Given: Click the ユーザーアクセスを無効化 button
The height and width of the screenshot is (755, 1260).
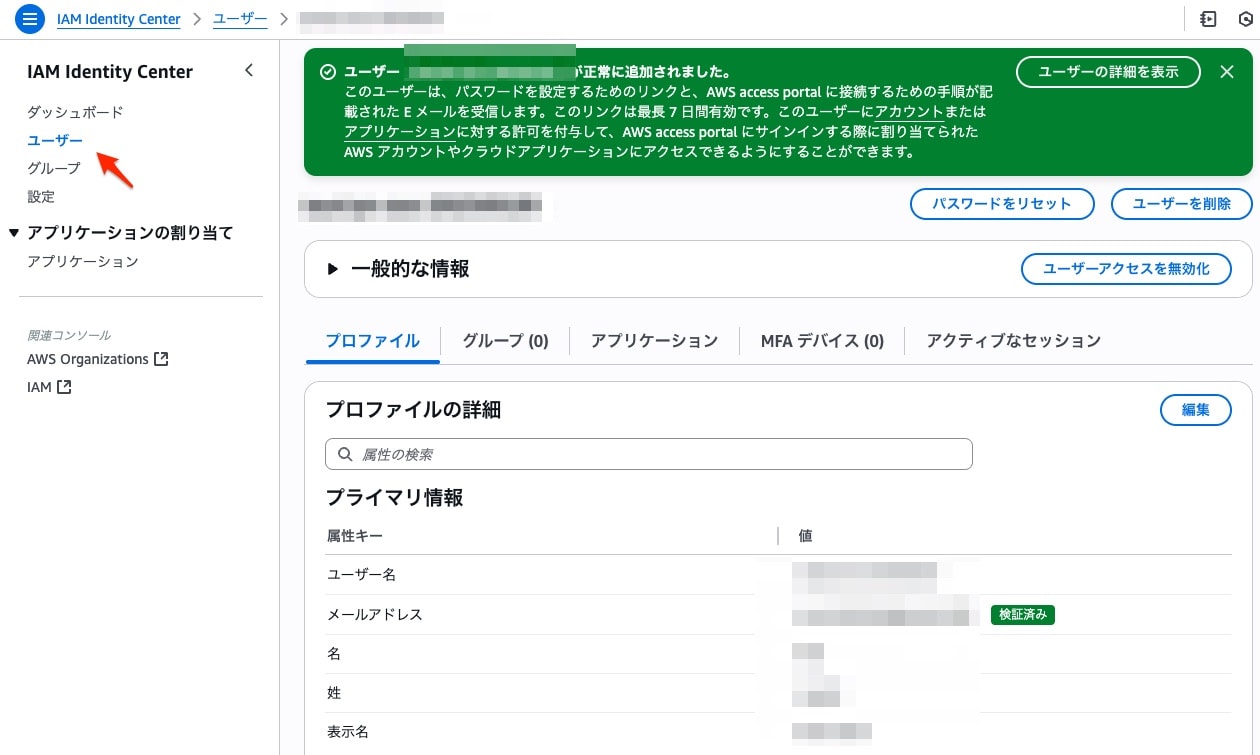Looking at the screenshot, I should click(x=1126, y=269).
